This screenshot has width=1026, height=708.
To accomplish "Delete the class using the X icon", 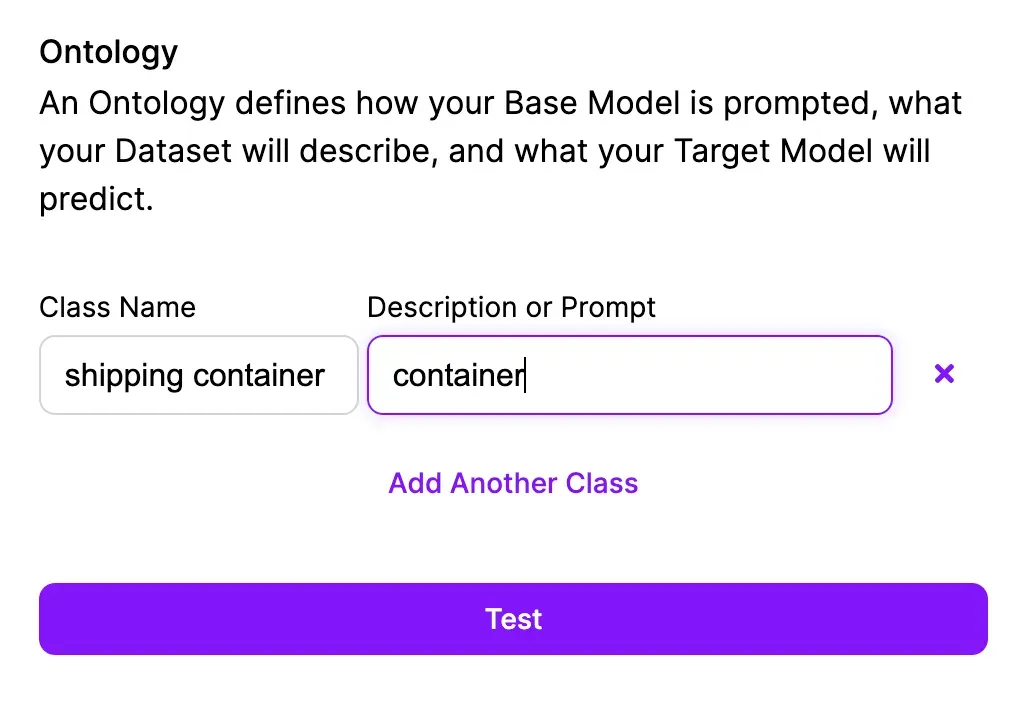I will 943,374.
